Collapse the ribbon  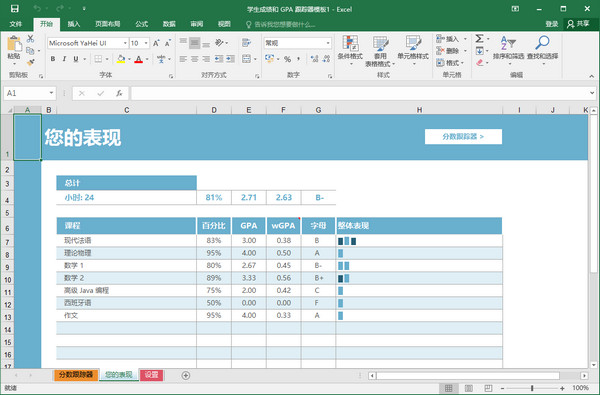(592, 76)
